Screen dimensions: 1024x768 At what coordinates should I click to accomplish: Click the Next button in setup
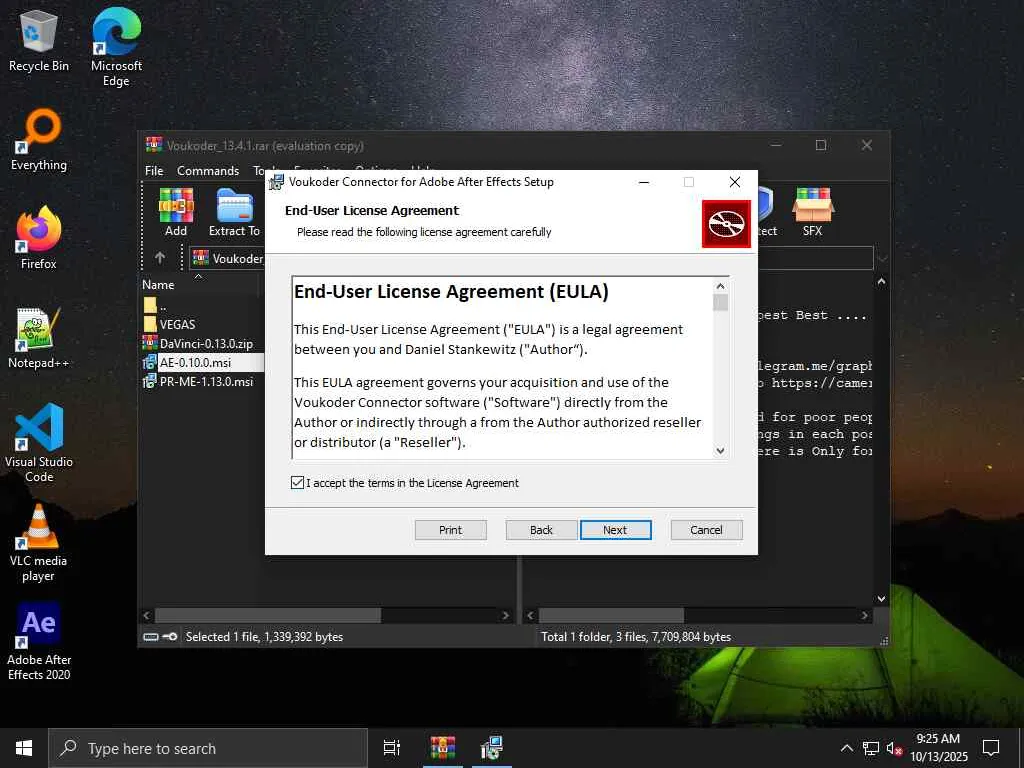click(615, 530)
